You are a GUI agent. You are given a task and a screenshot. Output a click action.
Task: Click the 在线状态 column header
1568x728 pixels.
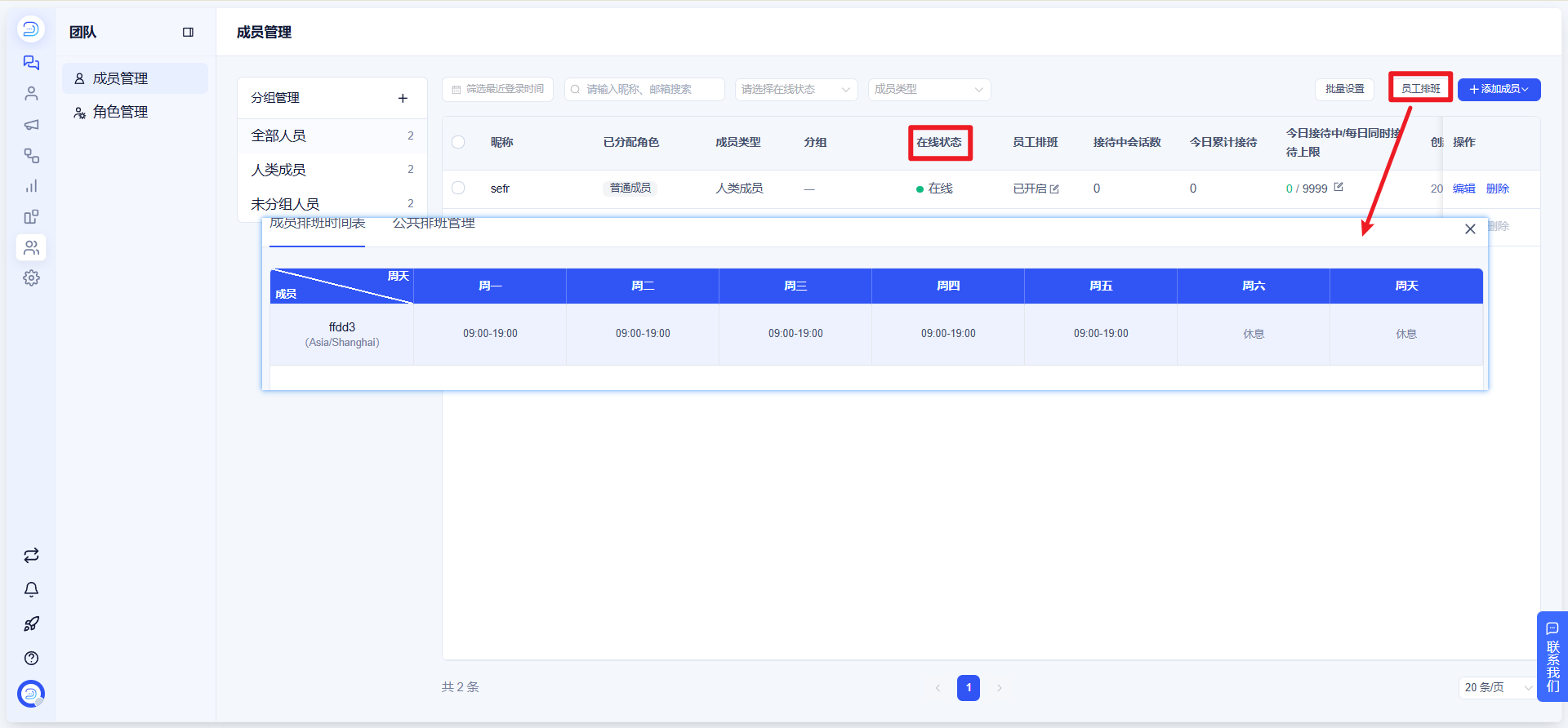coord(939,142)
